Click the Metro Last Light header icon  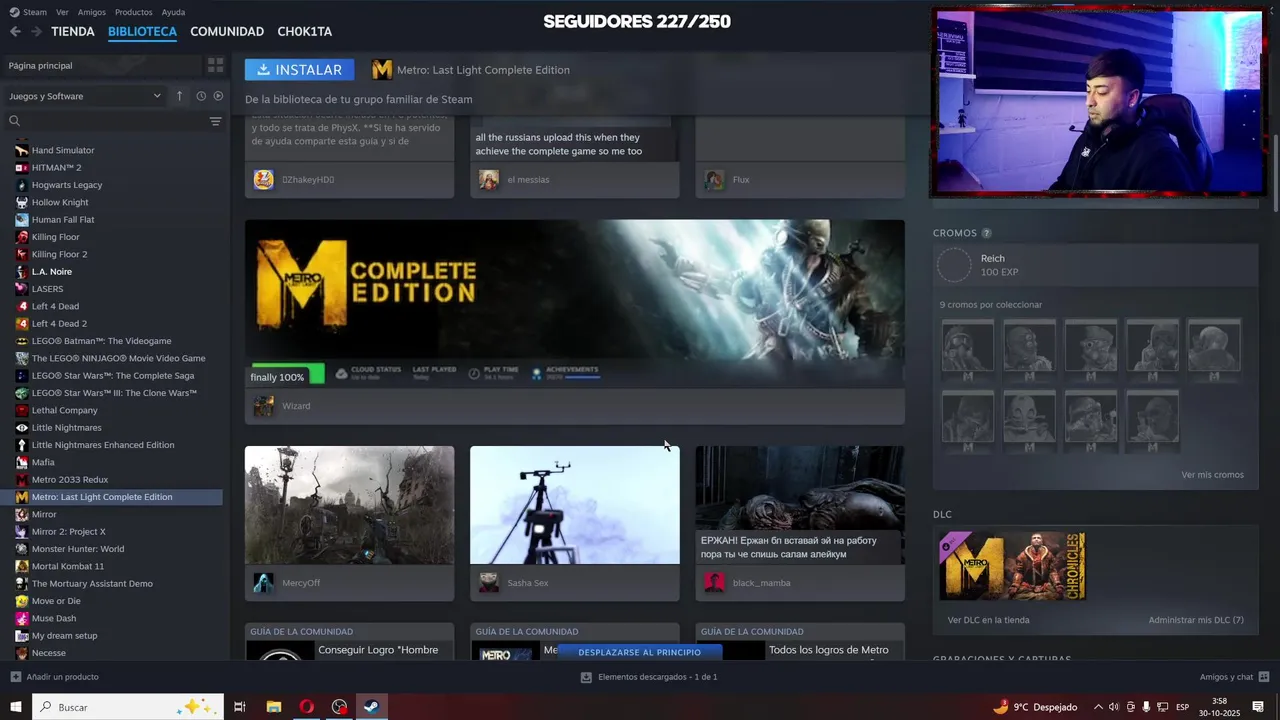(x=382, y=70)
